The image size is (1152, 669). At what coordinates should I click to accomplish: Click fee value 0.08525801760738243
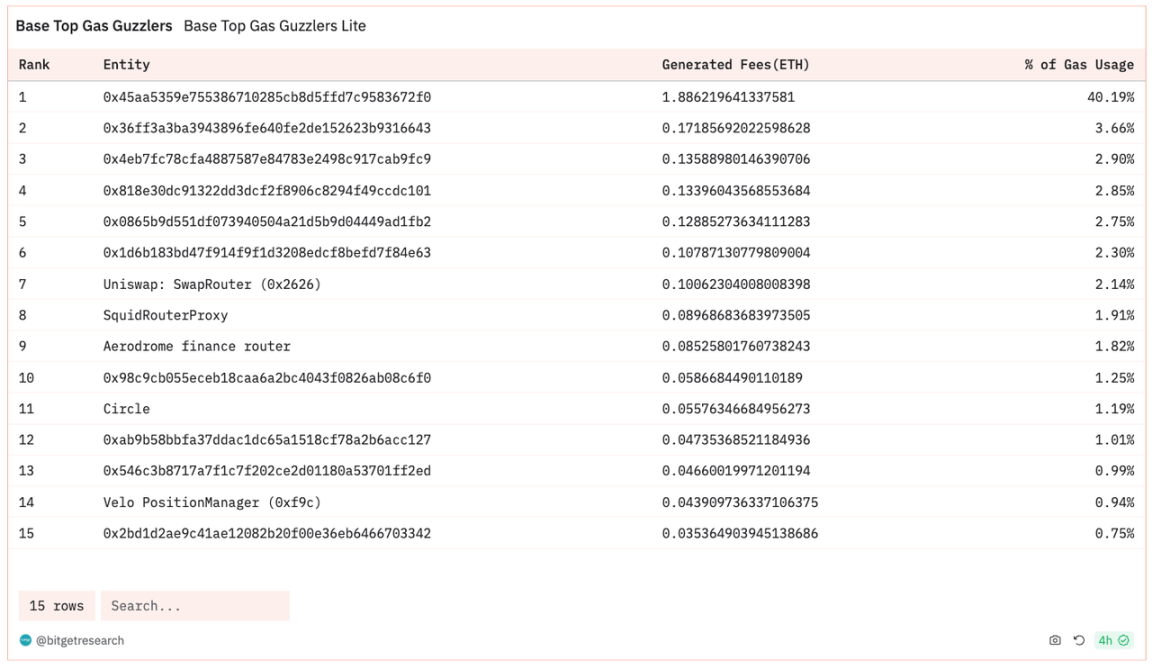click(x=736, y=346)
